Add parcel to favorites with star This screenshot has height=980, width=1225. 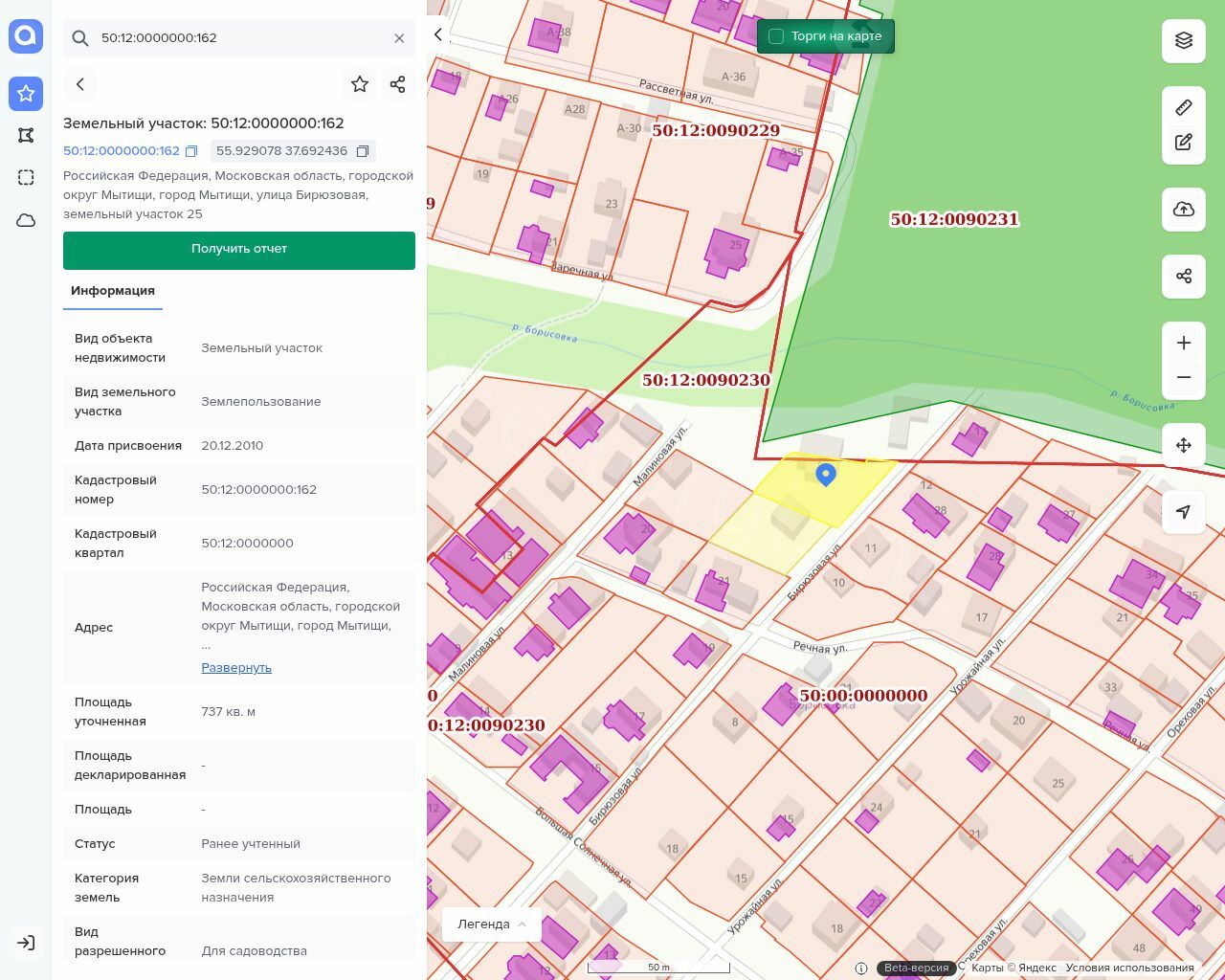pos(360,84)
